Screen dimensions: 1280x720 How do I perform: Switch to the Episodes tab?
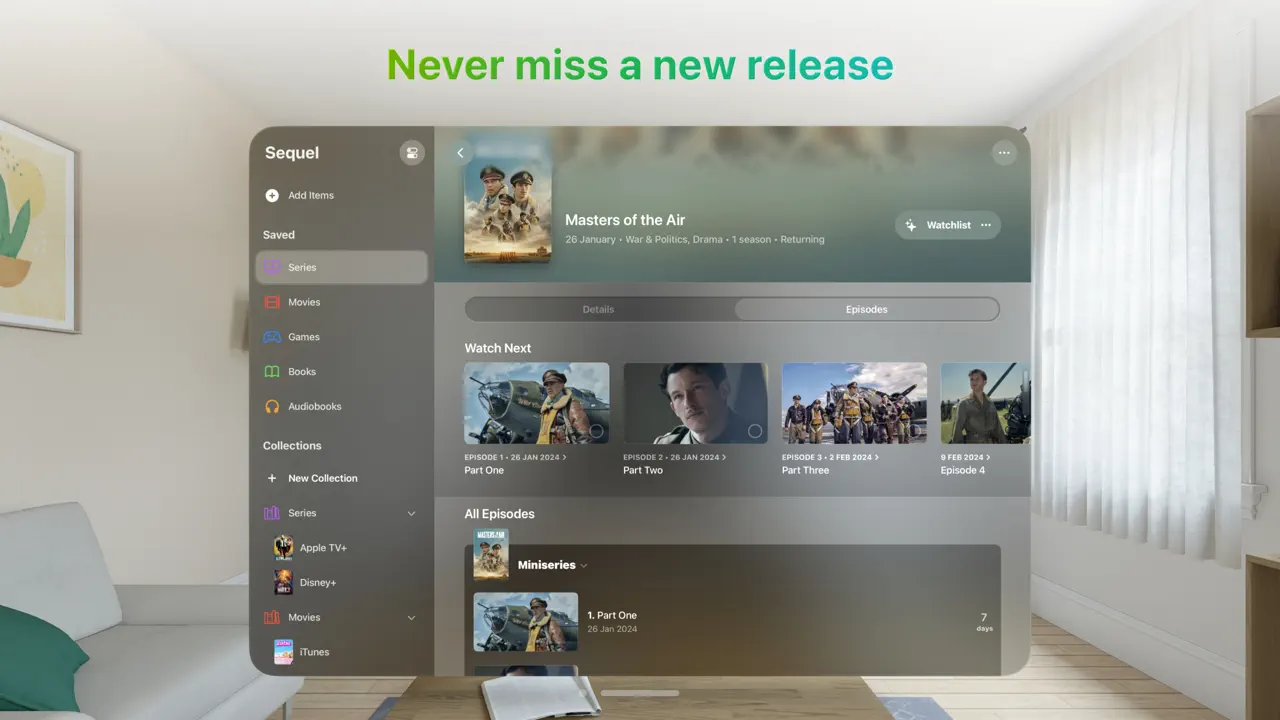point(867,309)
